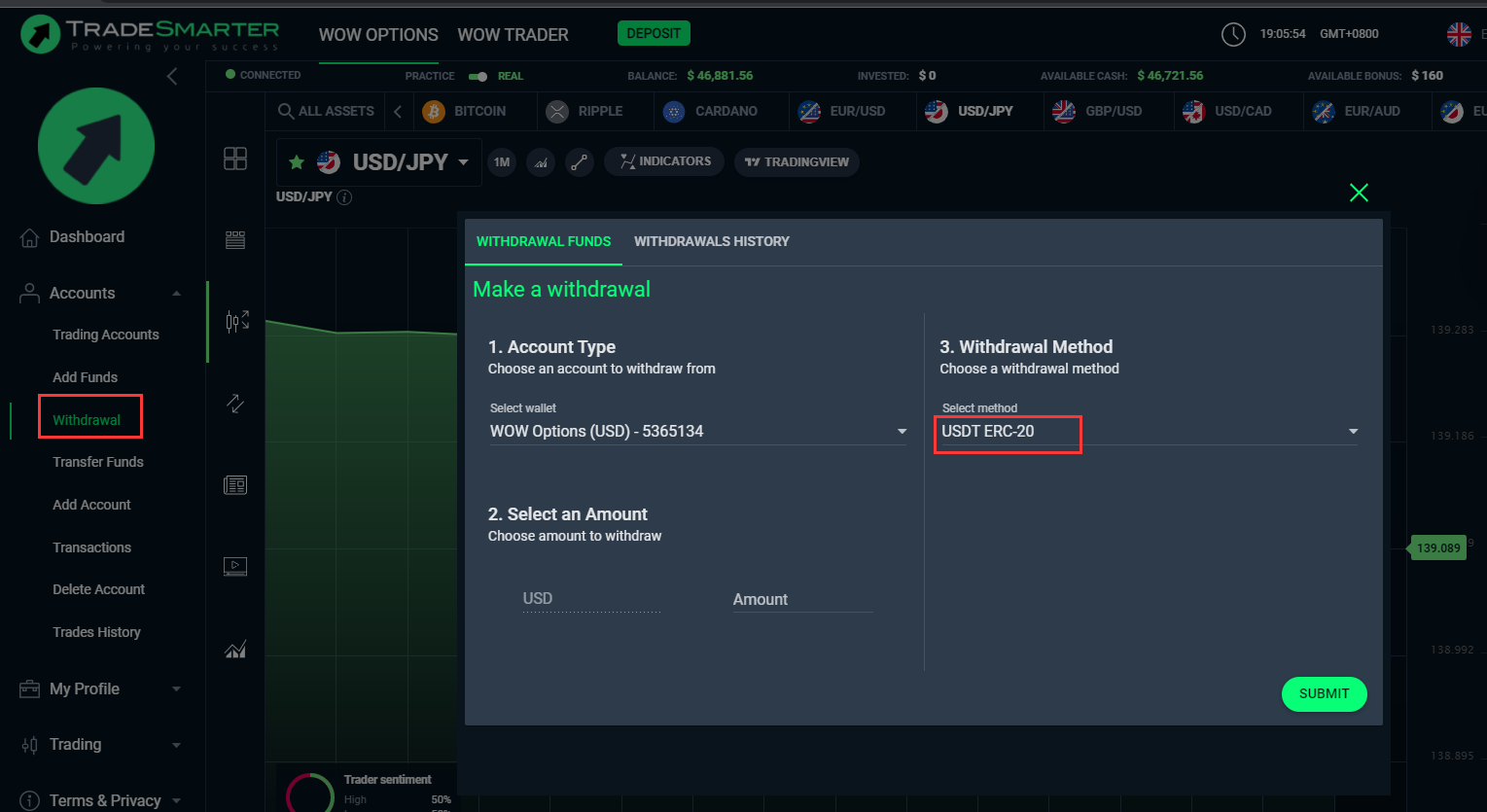Select the Ripple asset

[584, 111]
